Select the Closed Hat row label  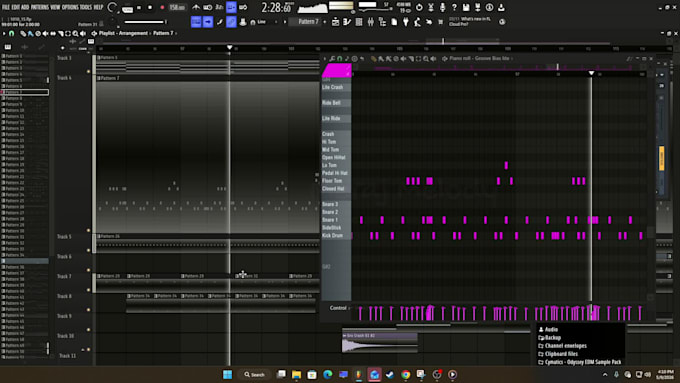pyautogui.click(x=333, y=189)
